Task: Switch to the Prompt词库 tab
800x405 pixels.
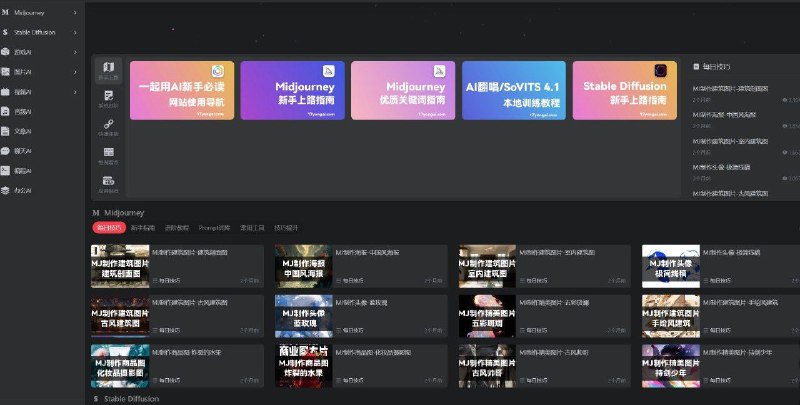Action: pyautogui.click(x=214, y=228)
